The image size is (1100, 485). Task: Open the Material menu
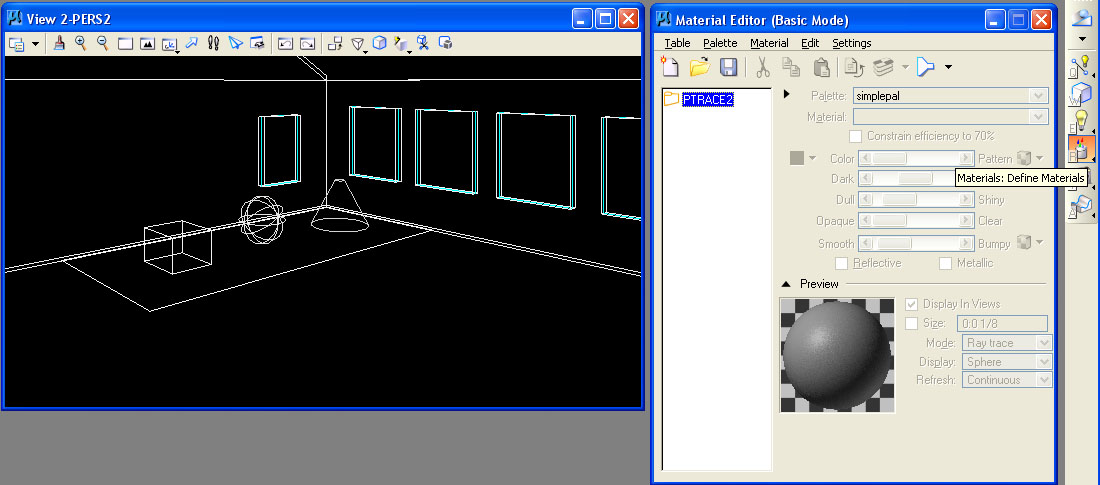click(769, 43)
